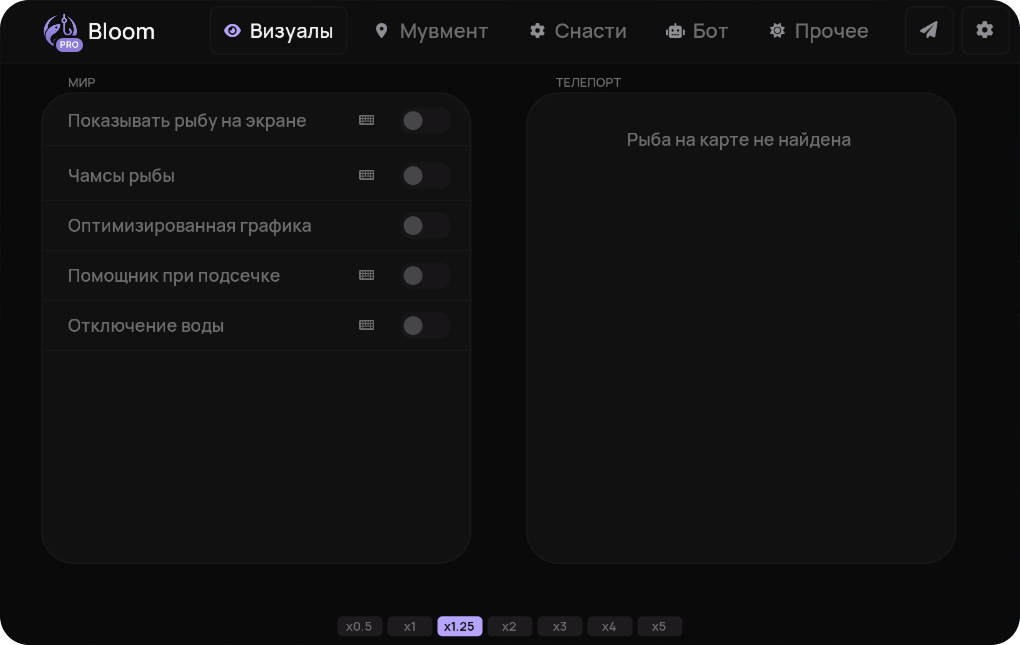Choose the x3 scale option

[x=559, y=626]
